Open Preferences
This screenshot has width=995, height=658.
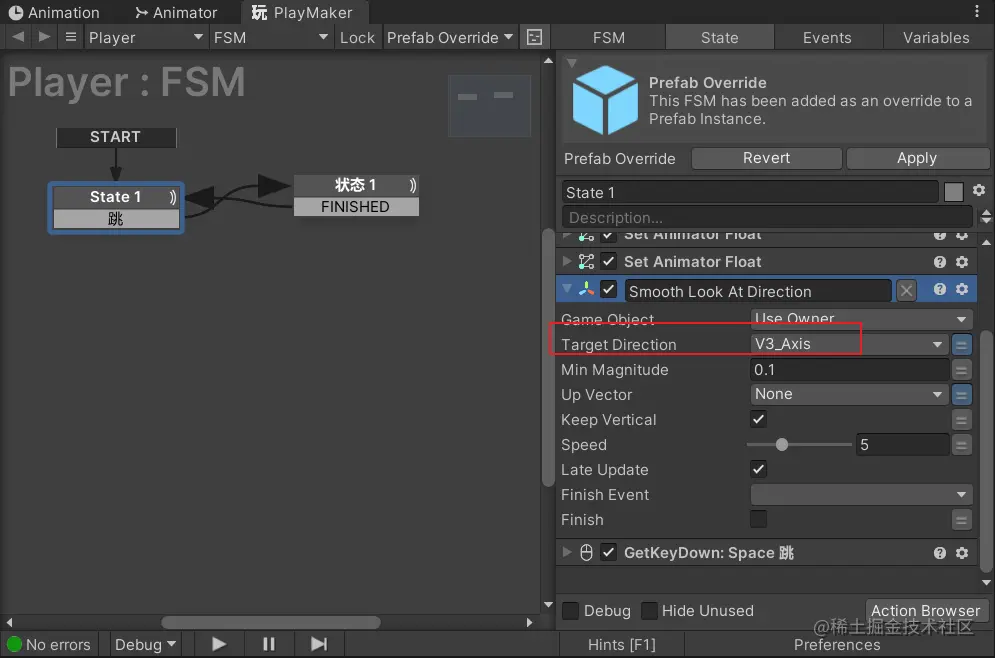click(x=837, y=645)
